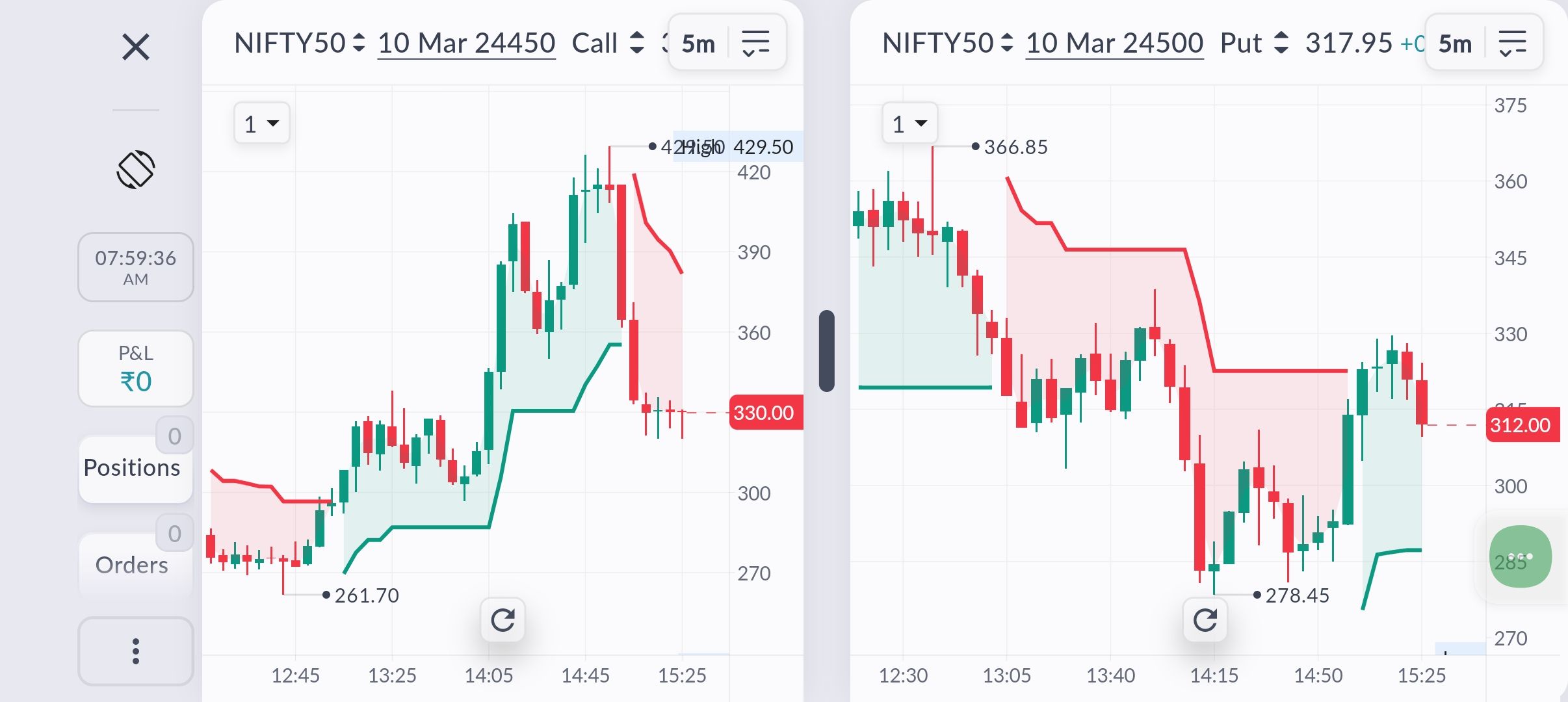Tap the rotate screen icon
1568x702 pixels.
coord(136,170)
